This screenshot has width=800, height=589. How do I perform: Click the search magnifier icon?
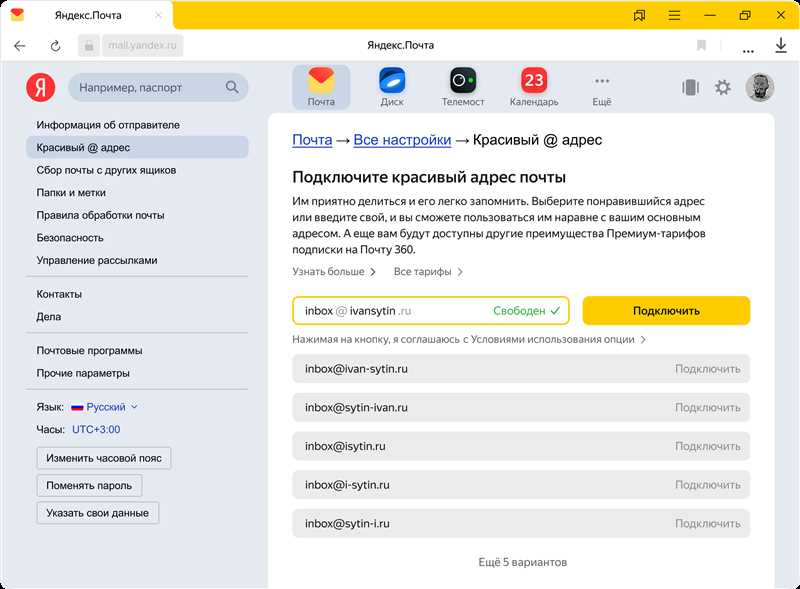point(232,87)
